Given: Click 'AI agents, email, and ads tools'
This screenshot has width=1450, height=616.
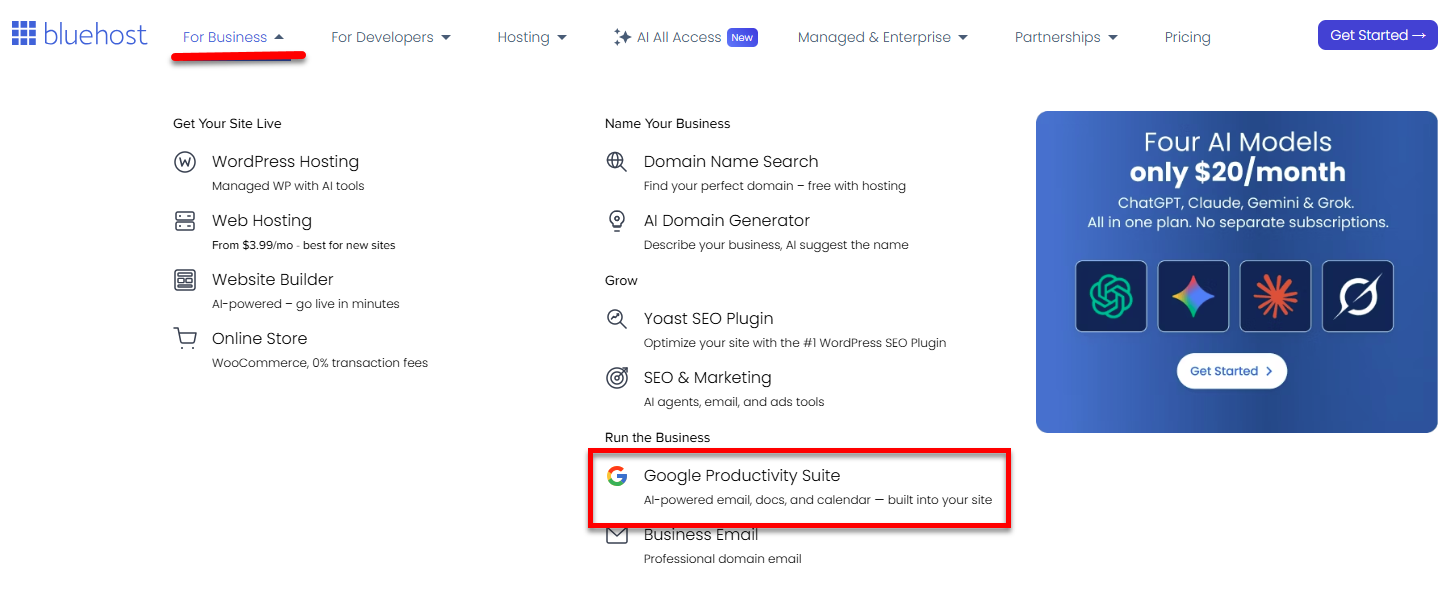Looking at the screenshot, I should tap(734, 402).
